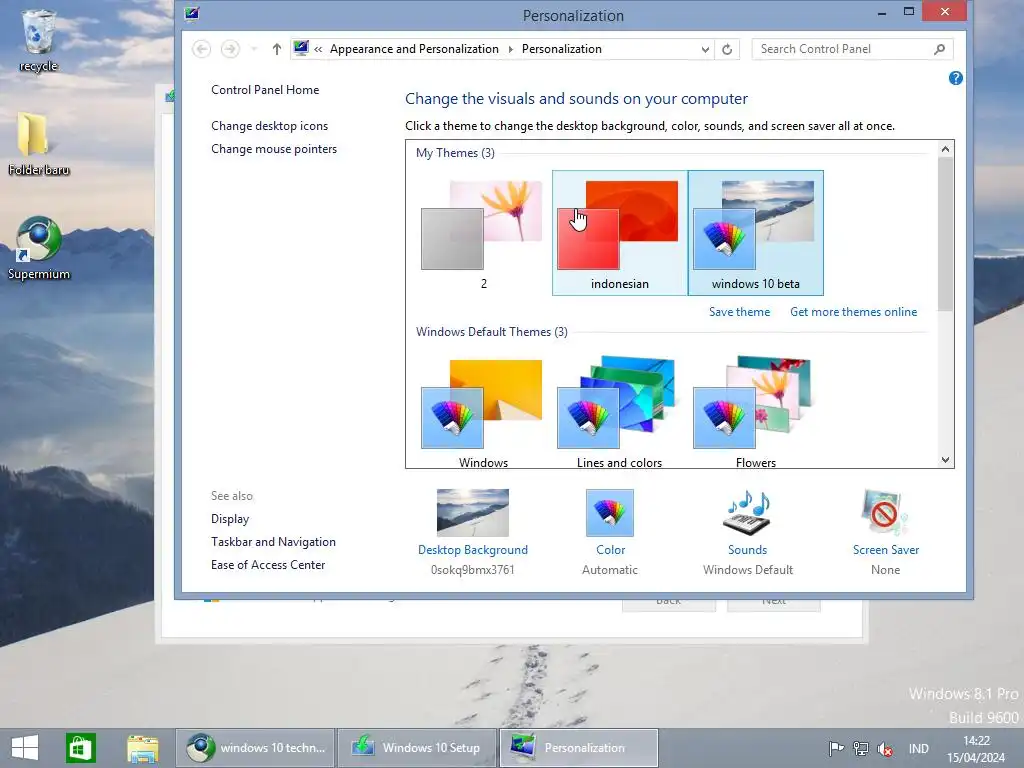Launch the Supermium desktop shortcut
Image resolution: width=1024 pixels, height=768 pixels.
[39, 248]
